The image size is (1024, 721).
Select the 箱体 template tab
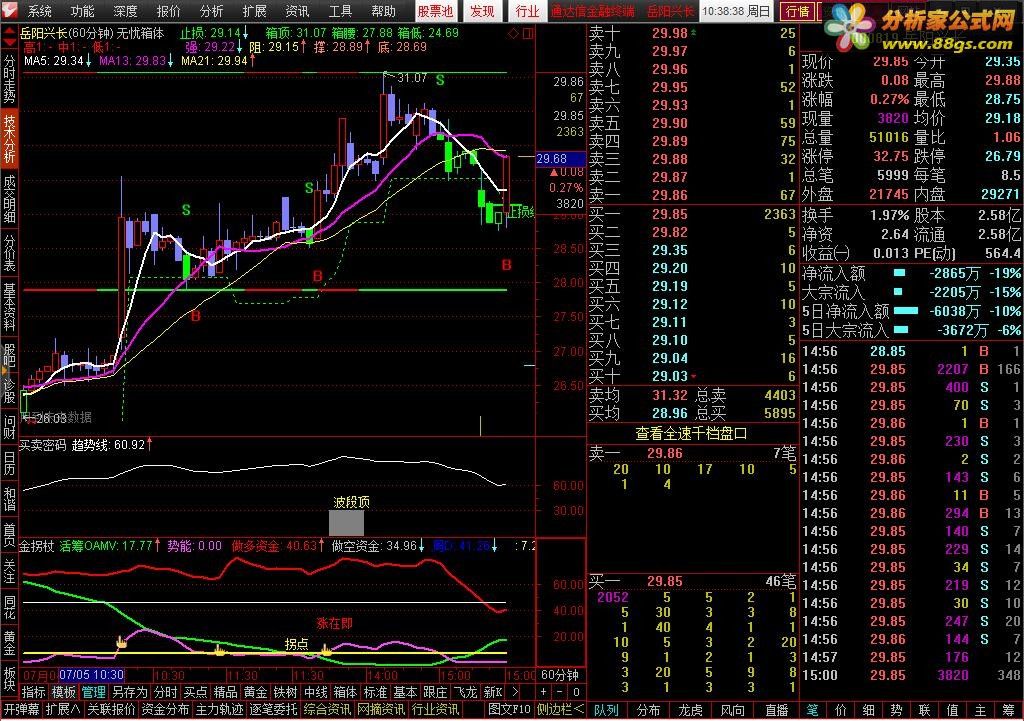345,692
